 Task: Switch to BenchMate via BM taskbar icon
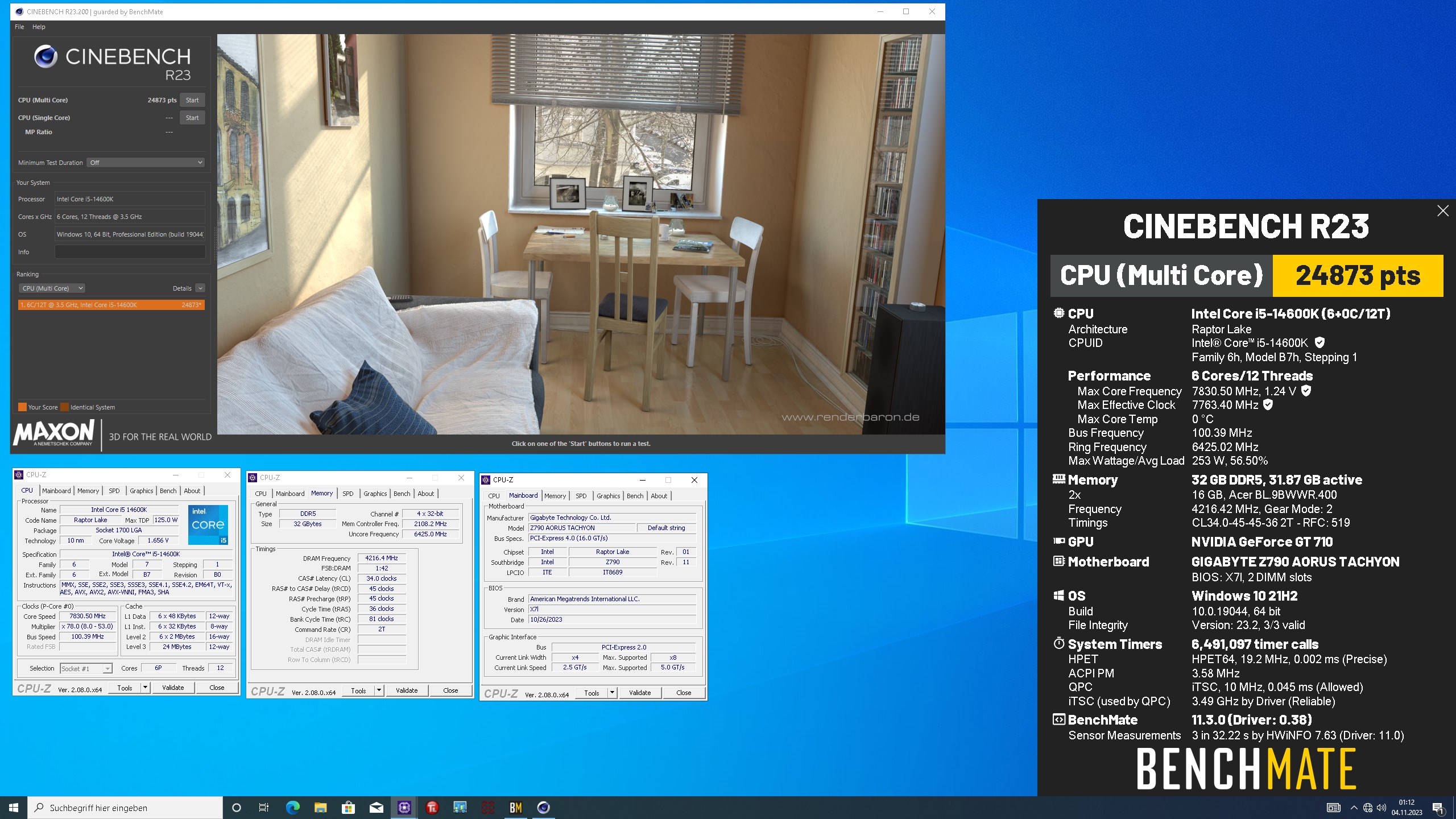(x=516, y=808)
